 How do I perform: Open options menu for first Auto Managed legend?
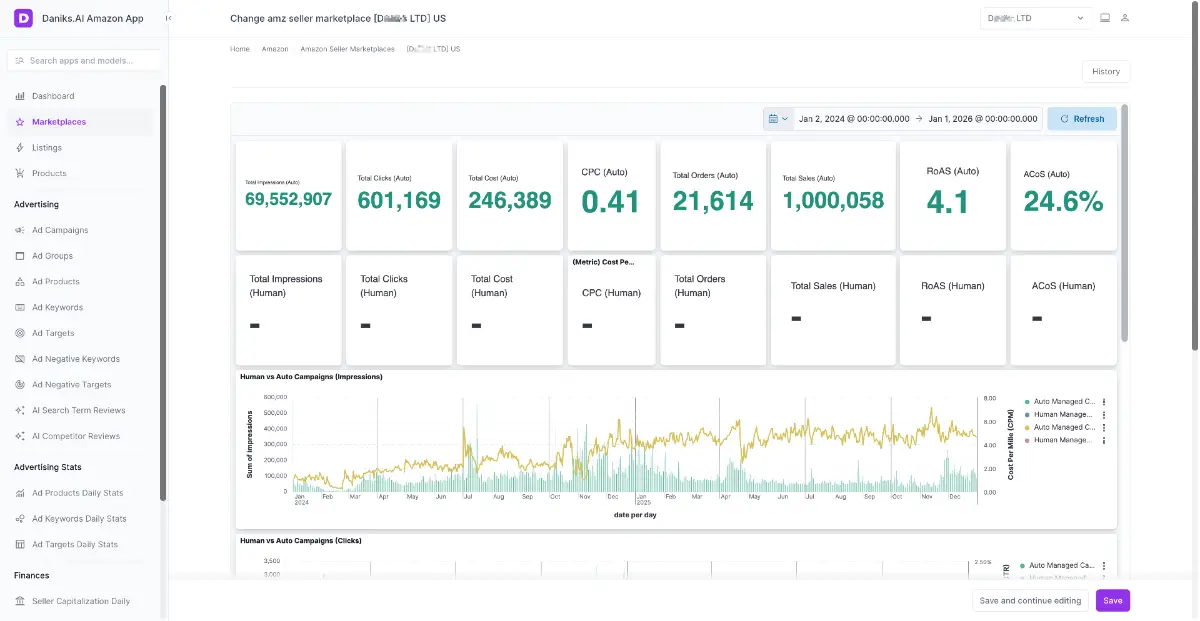pyautogui.click(x=1104, y=401)
